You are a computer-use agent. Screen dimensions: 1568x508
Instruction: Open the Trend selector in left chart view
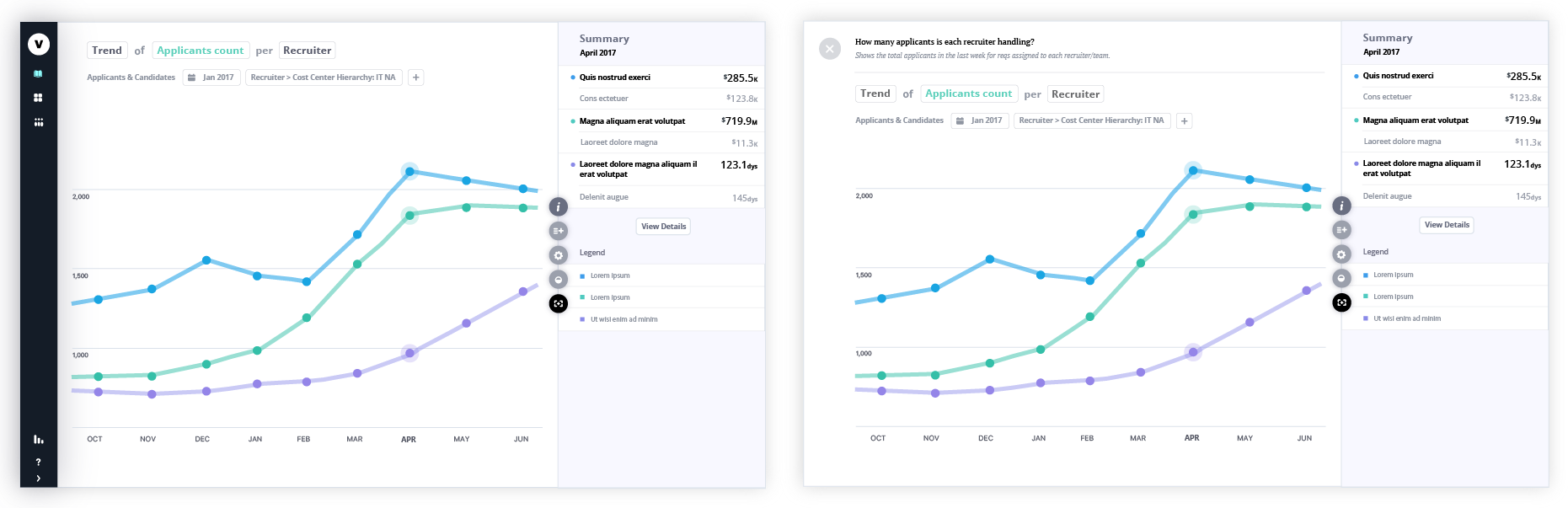(107, 51)
